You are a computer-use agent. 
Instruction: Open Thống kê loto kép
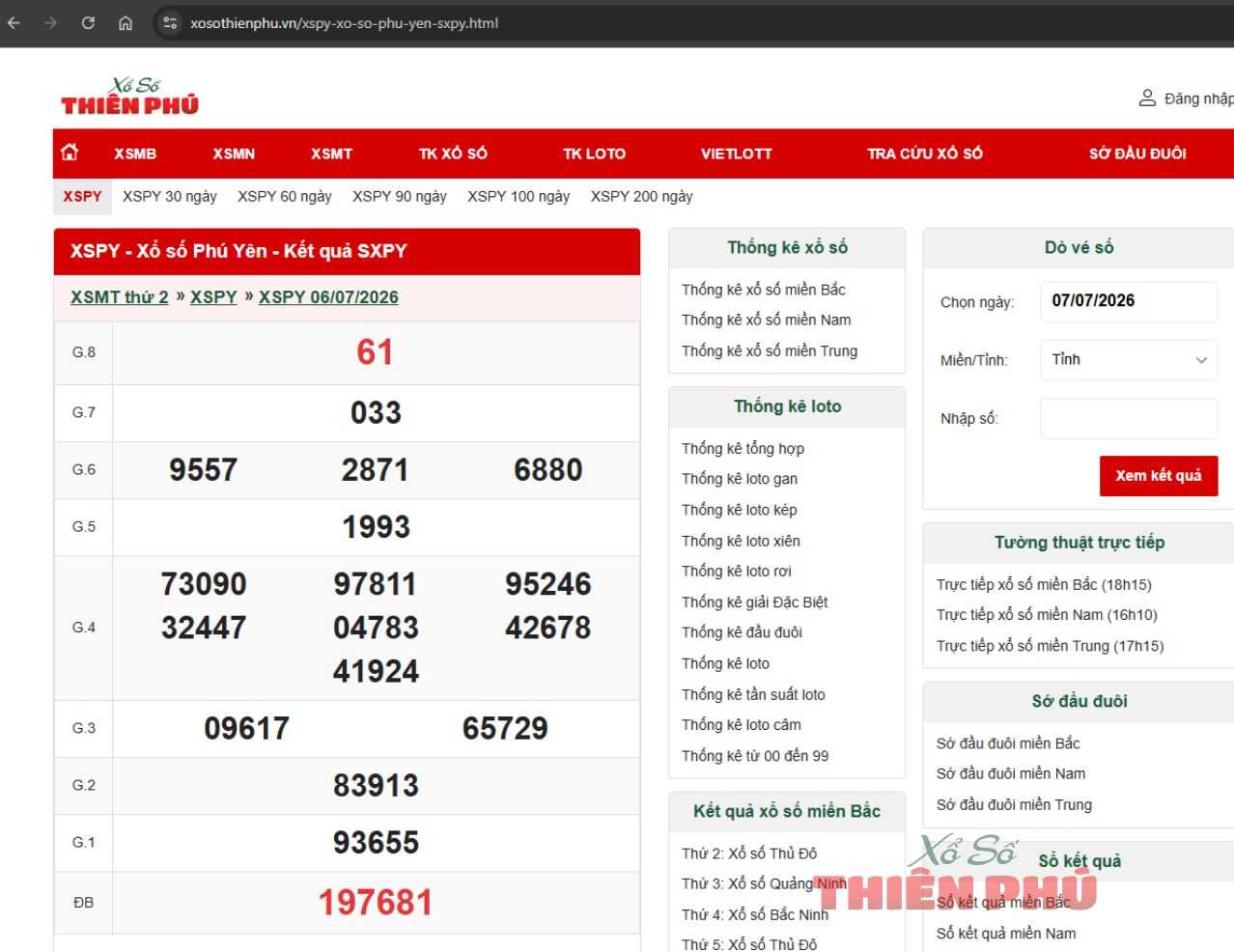pos(740,510)
